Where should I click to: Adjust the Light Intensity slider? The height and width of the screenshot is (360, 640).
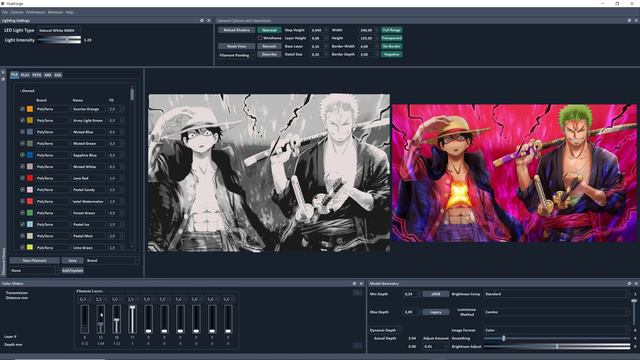[x=59, y=40]
